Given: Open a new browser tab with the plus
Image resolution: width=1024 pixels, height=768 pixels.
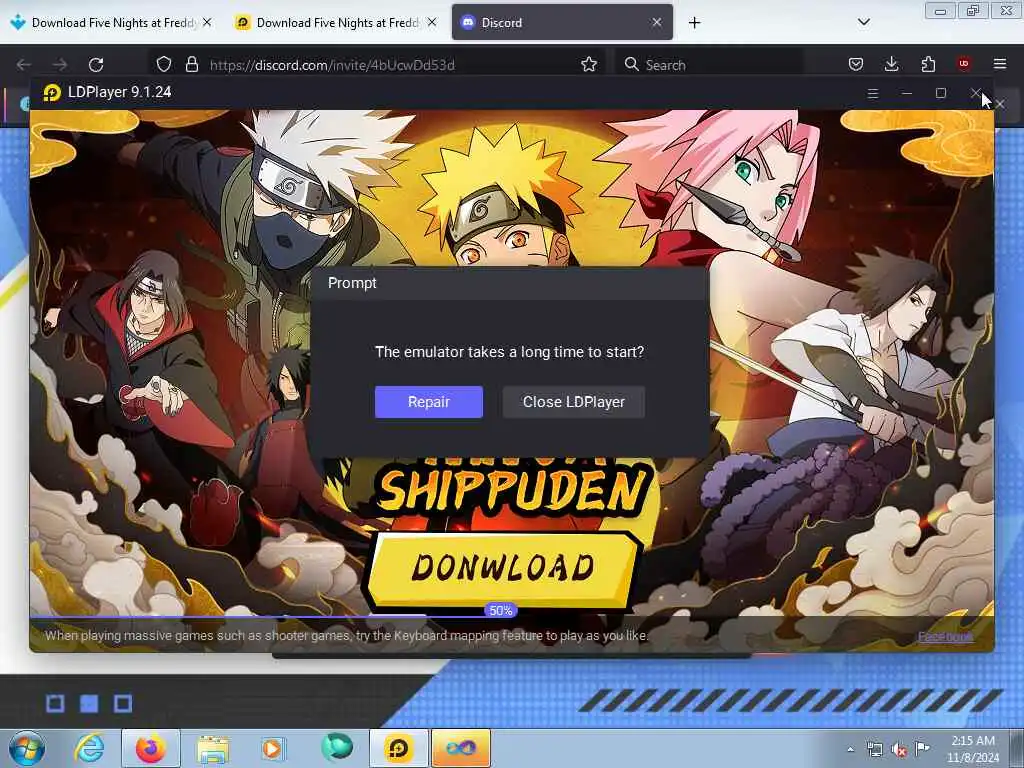Looking at the screenshot, I should click(x=694, y=23).
